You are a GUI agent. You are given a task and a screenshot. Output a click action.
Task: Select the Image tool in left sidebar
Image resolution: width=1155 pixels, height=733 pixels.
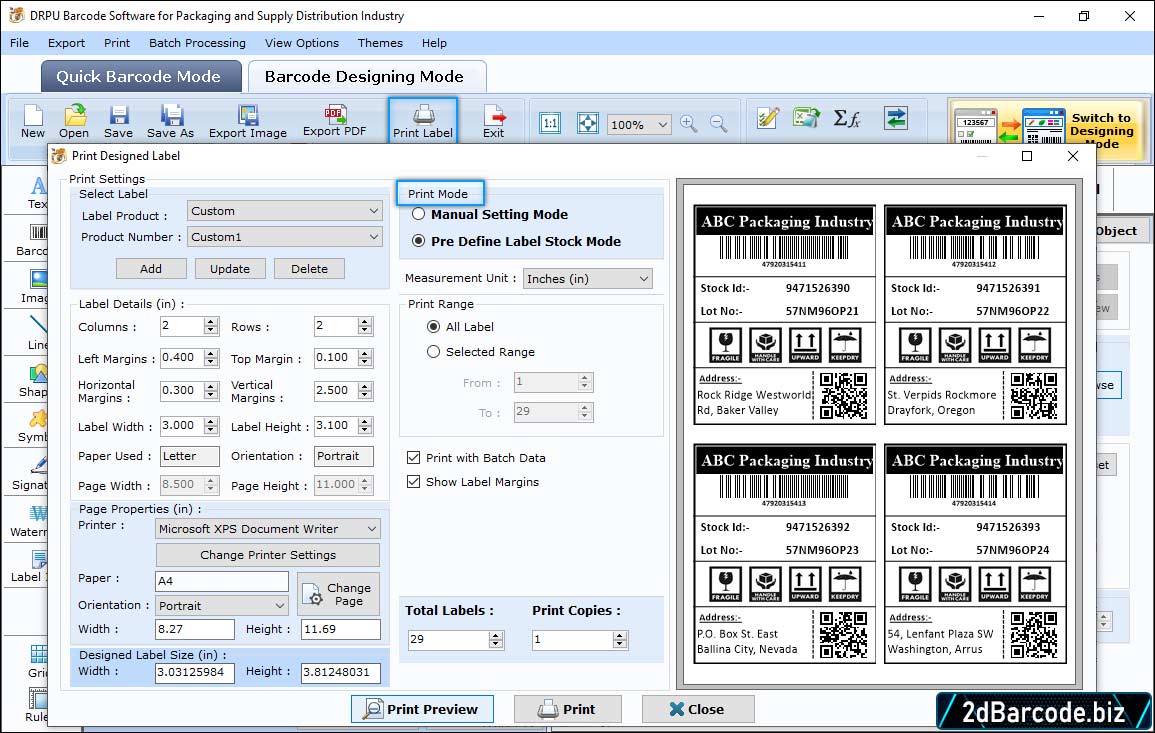click(35, 287)
